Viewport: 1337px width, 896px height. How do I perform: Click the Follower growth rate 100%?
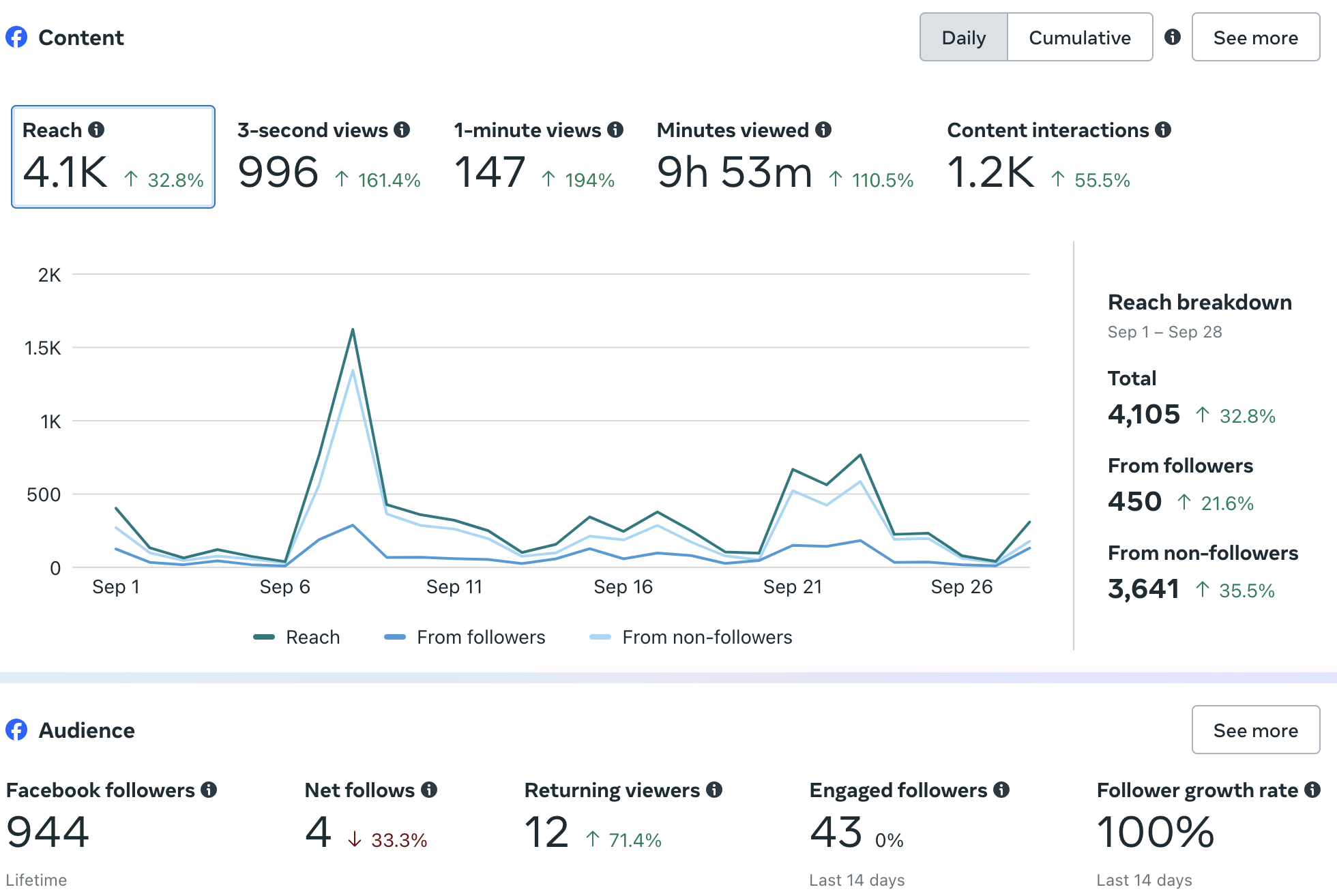coord(1156,833)
